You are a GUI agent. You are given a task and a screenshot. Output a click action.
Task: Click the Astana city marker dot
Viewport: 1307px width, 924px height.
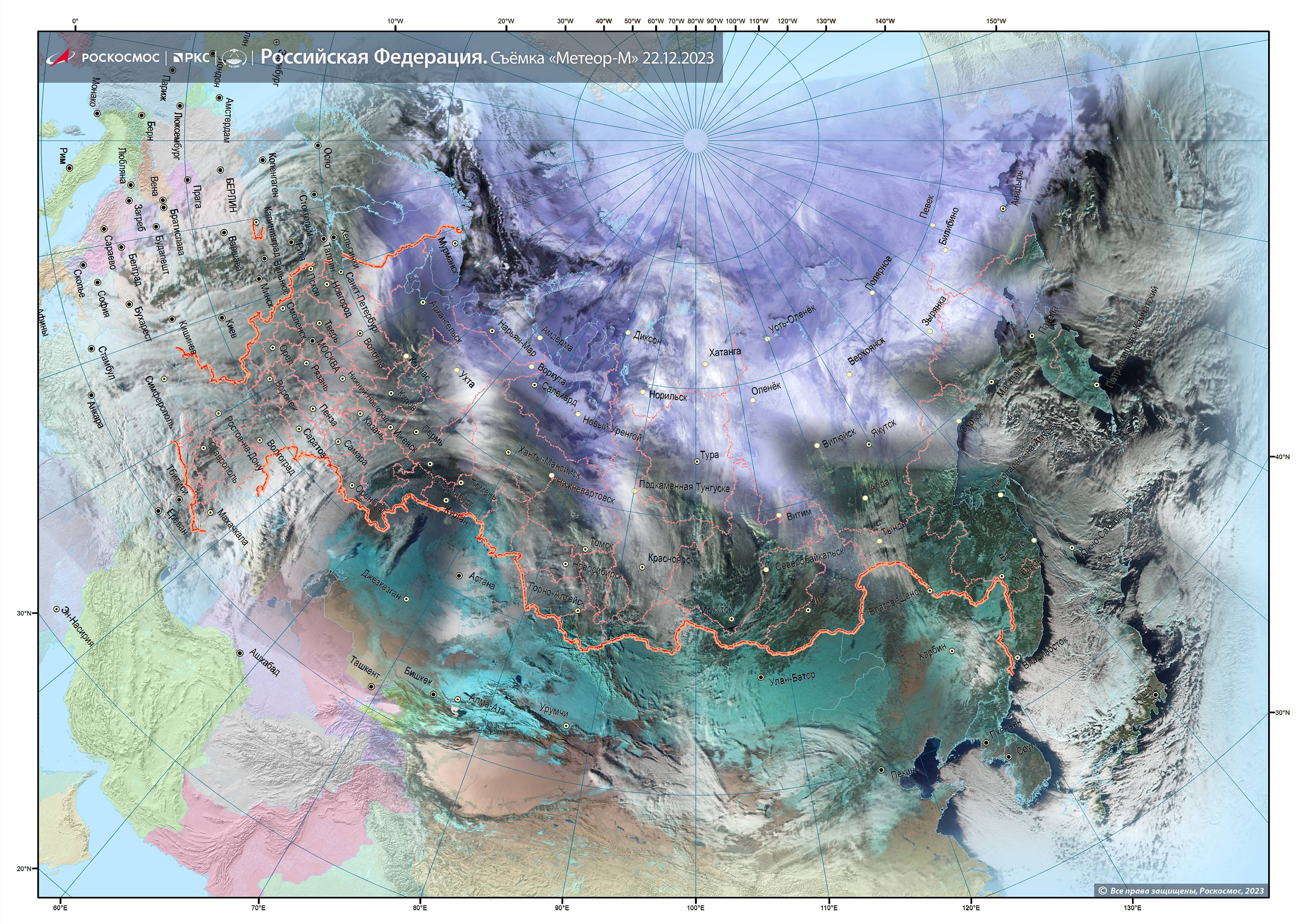(459, 575)
